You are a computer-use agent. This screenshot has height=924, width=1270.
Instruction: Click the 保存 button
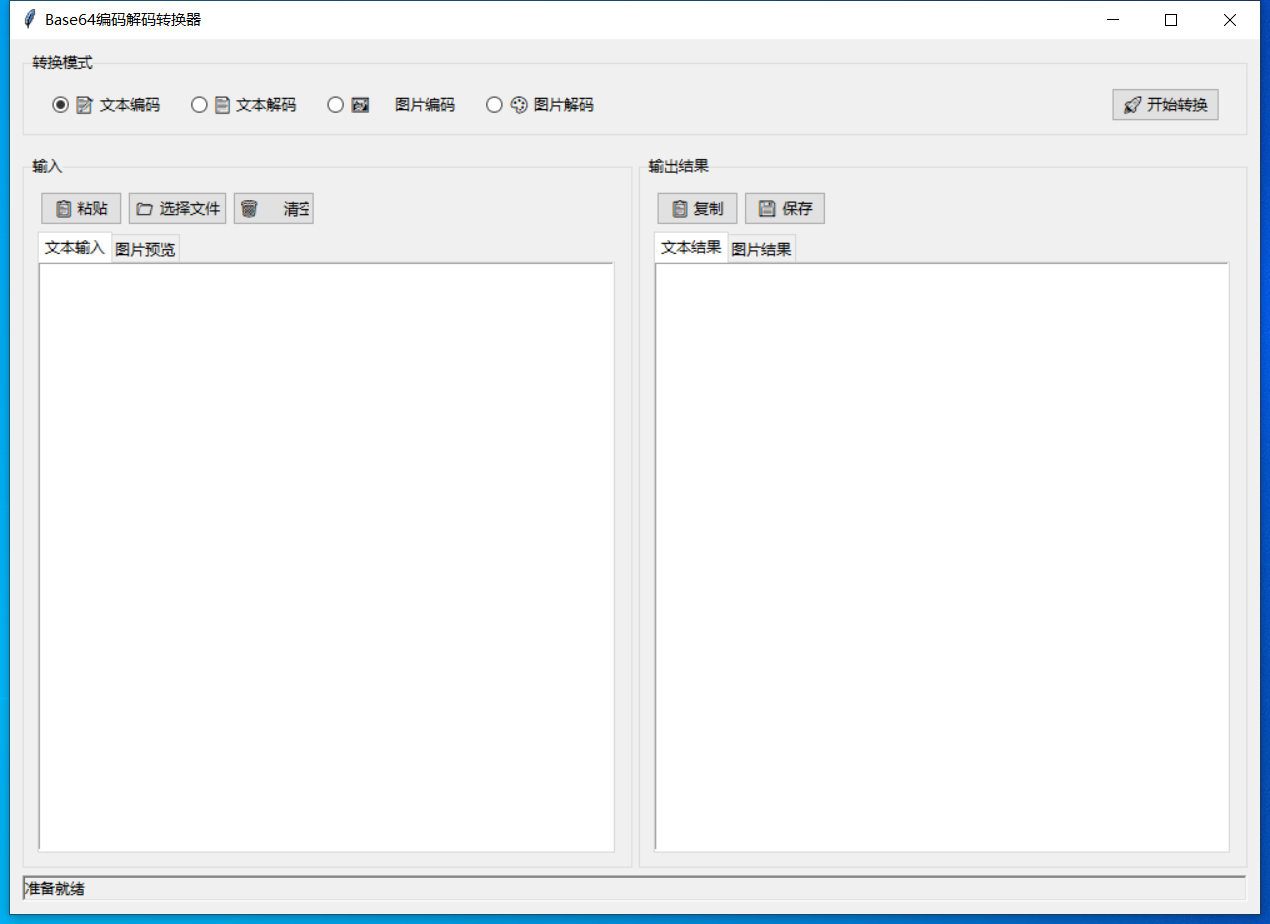pyautogui.click(x=785, y=209)
